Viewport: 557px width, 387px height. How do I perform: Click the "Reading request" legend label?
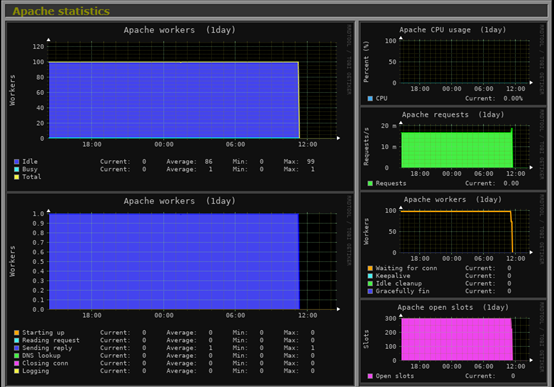[x=51, y=340]
